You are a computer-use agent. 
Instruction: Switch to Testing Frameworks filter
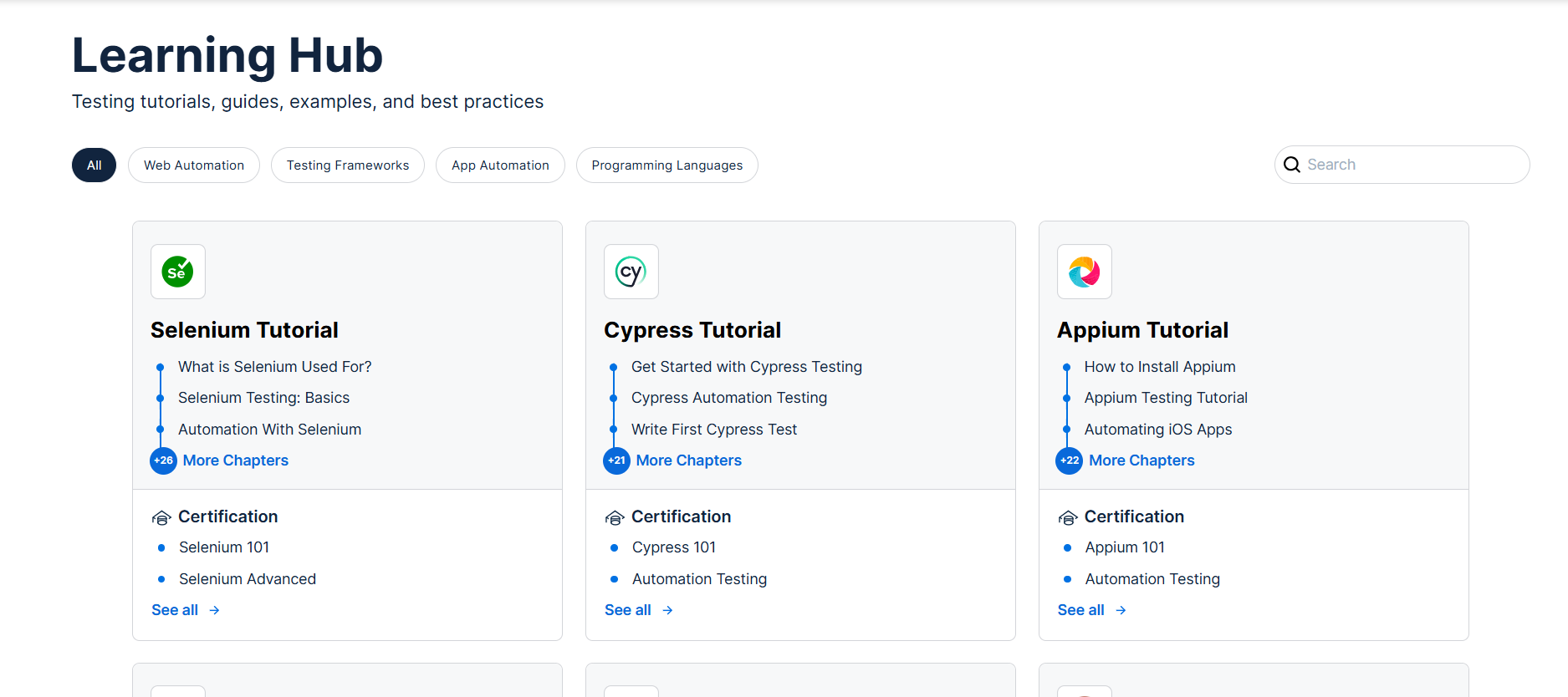348,165
